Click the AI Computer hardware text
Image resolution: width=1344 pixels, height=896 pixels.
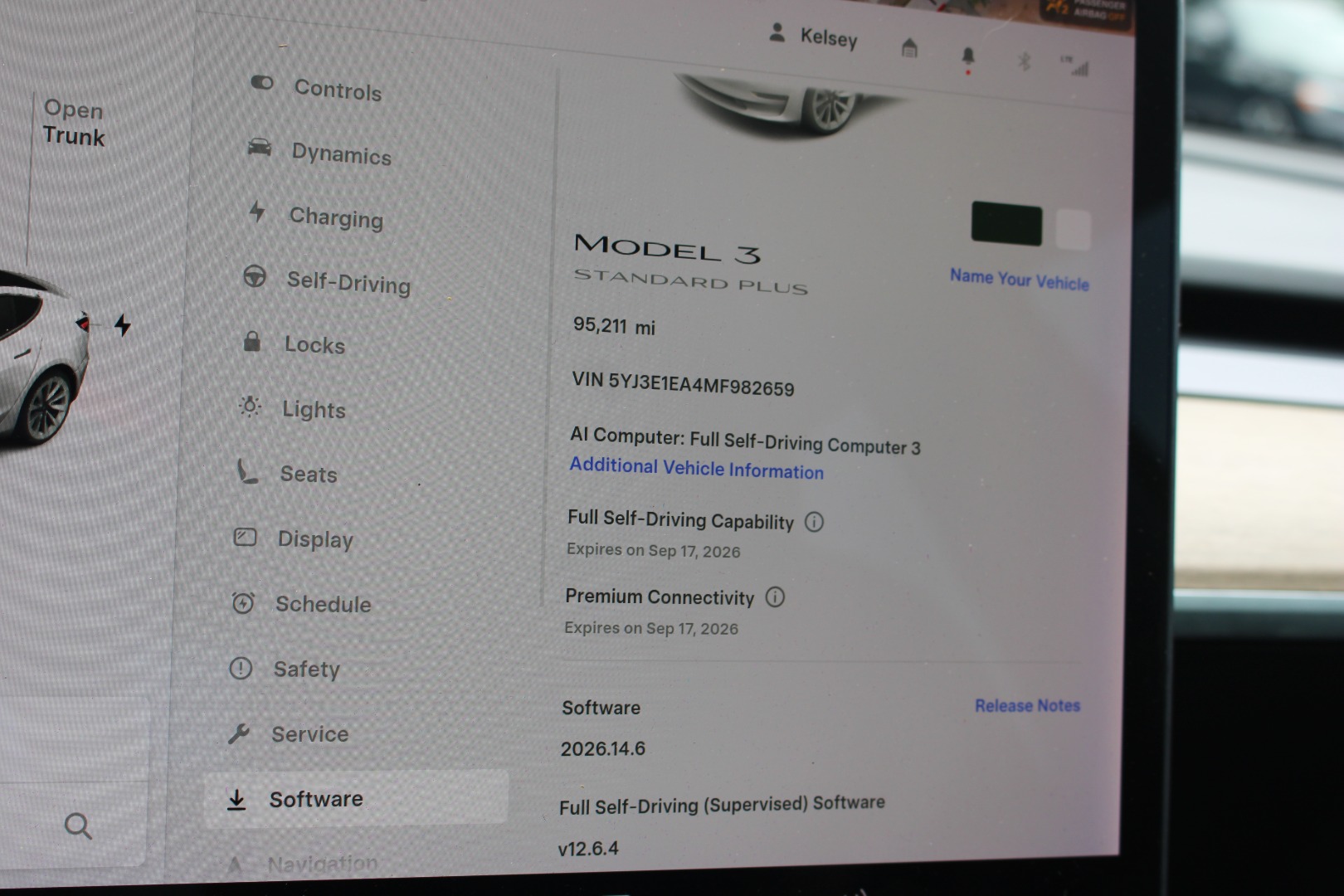[x=745, y=441]
